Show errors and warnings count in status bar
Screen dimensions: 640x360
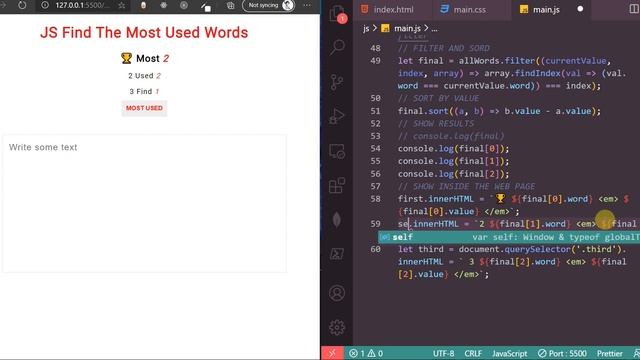pos(366,353)
